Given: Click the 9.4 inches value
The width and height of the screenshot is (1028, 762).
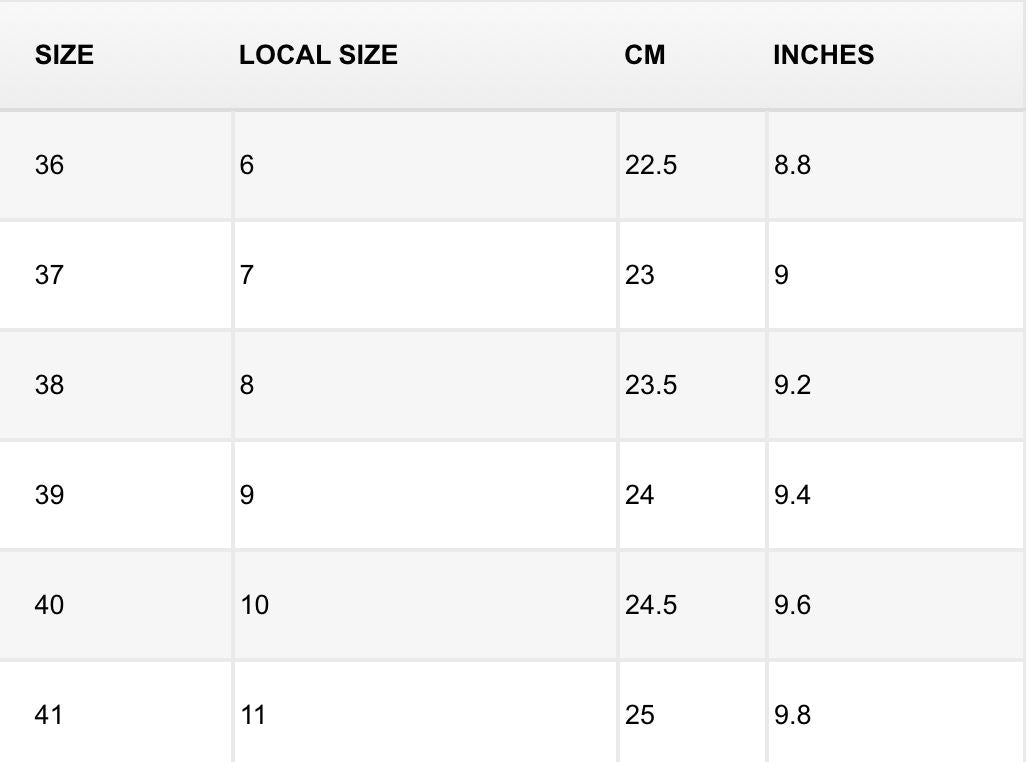Looking at the screenshot, I should [792, 495].
